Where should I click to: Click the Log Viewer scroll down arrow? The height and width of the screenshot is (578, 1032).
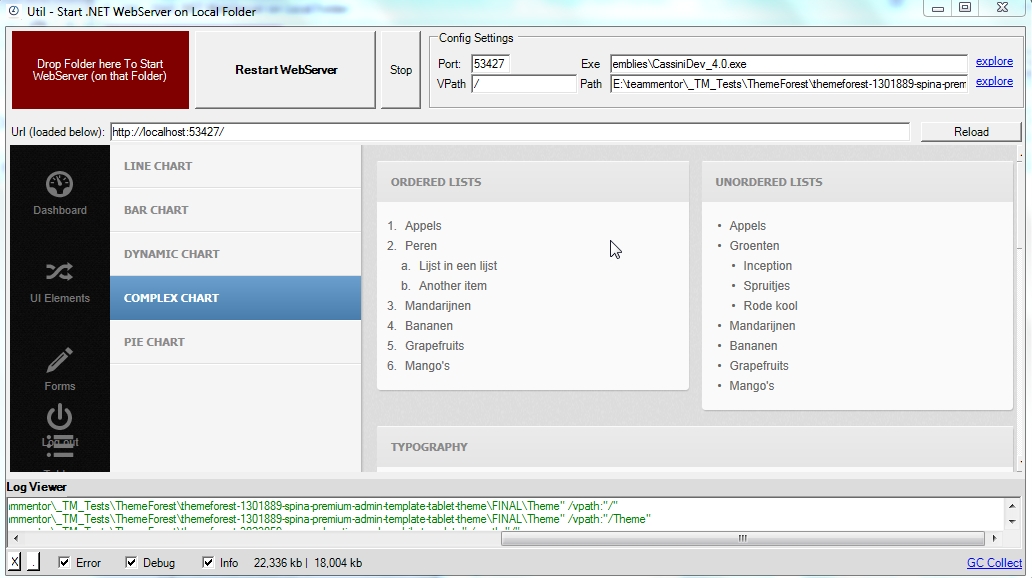click(1012, 521)
